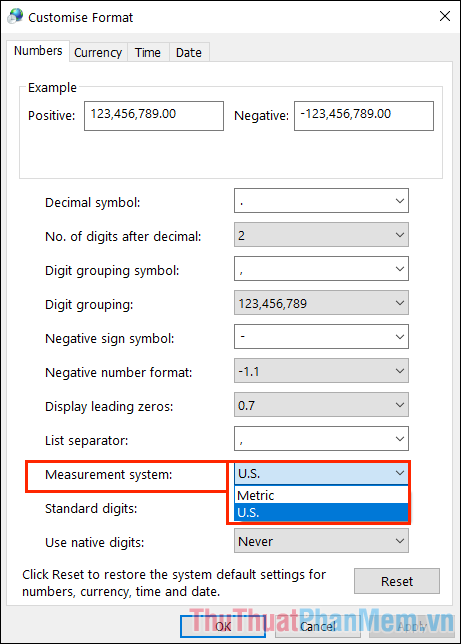Expand No. of digits after decimal dropdown
Viewport: 461px width, 644px height.
[321, 235]
